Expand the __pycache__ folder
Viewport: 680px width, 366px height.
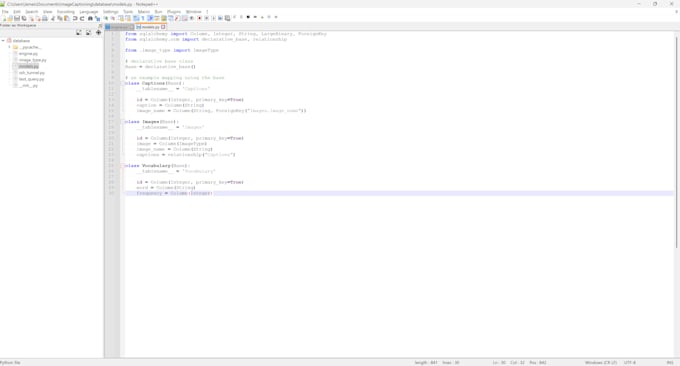[x=10, y=47]
